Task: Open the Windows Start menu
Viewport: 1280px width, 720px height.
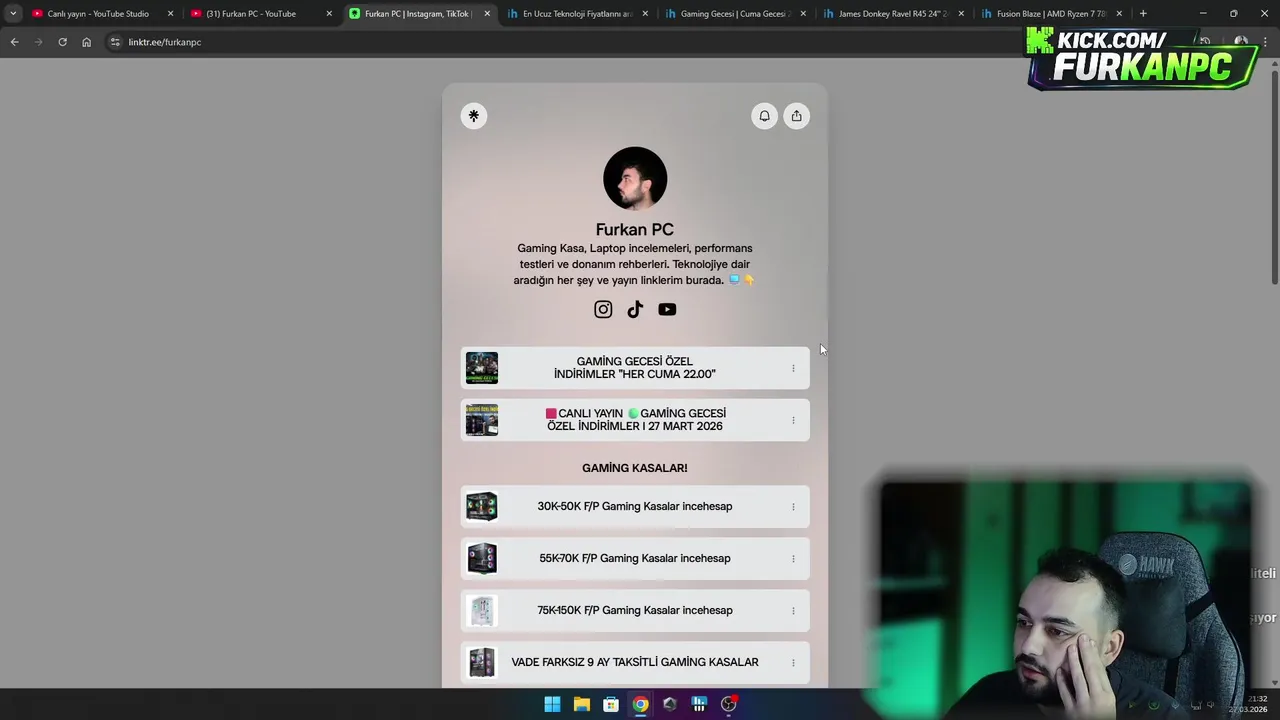Action: point(552,704)
